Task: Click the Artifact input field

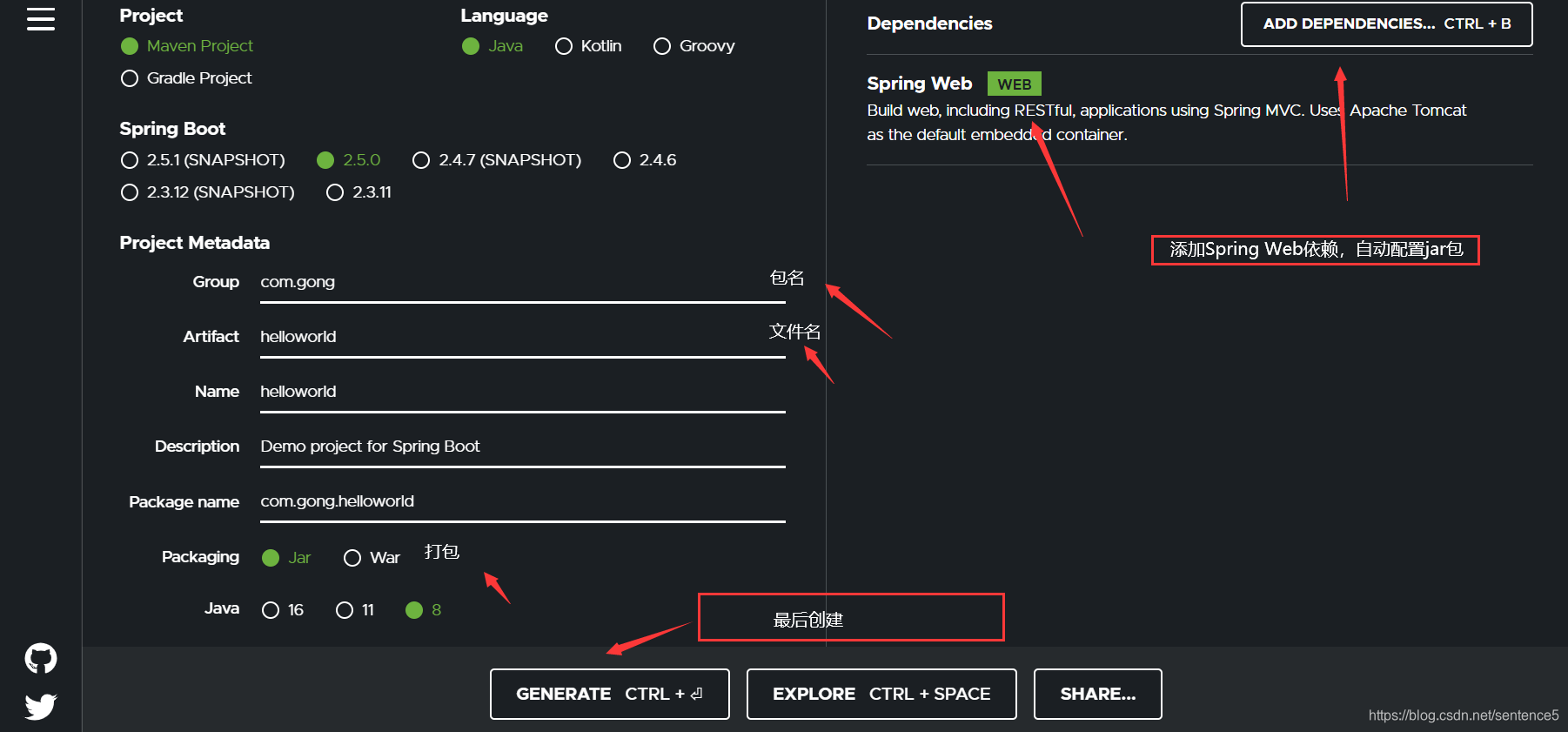Action: tap(523, 337)
